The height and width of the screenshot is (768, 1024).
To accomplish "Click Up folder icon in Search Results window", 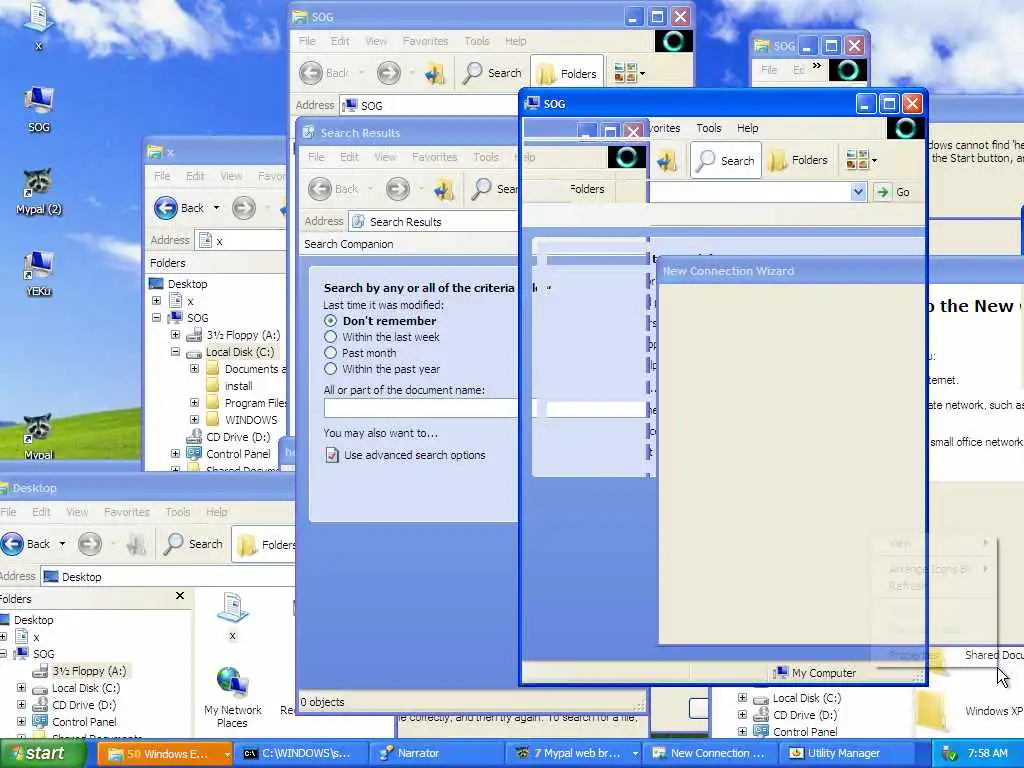I will pyautogui.click(x=443, y=189).
